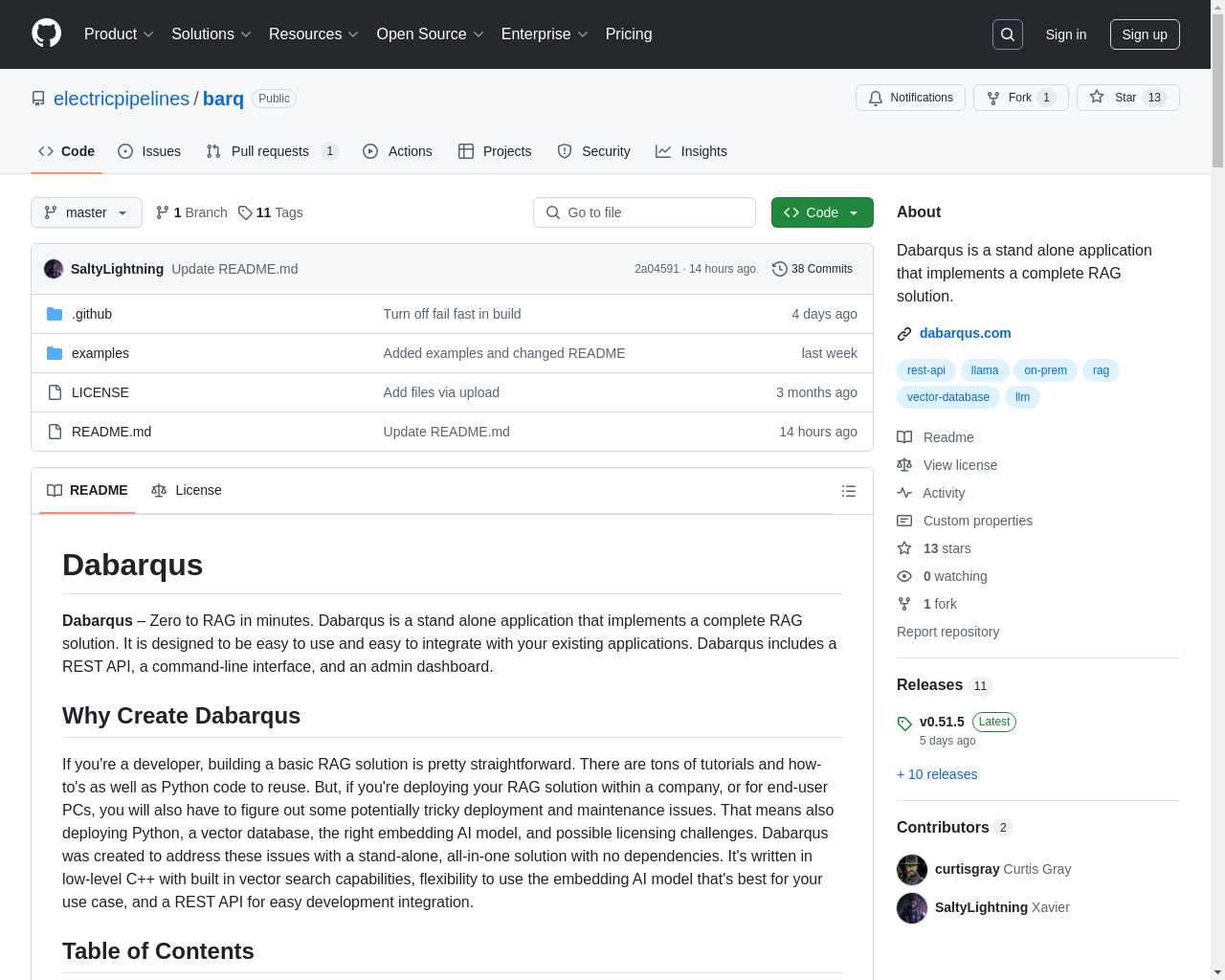Click the repository book icon beside electricpipelines

pyautogui.click(x=38, y=99)
